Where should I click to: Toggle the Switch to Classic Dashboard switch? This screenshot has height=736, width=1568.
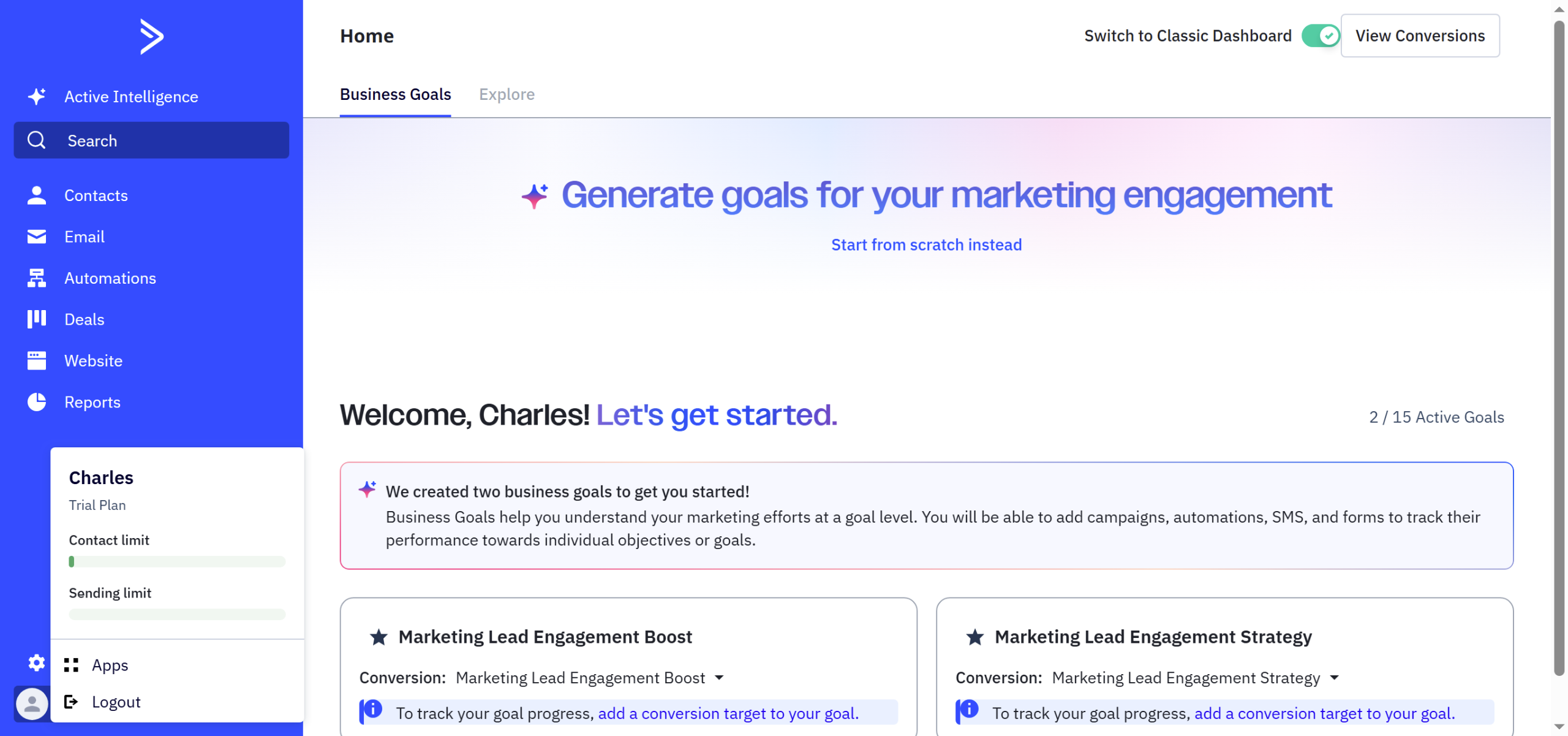pyautogui.click(x=1320, y=36)
